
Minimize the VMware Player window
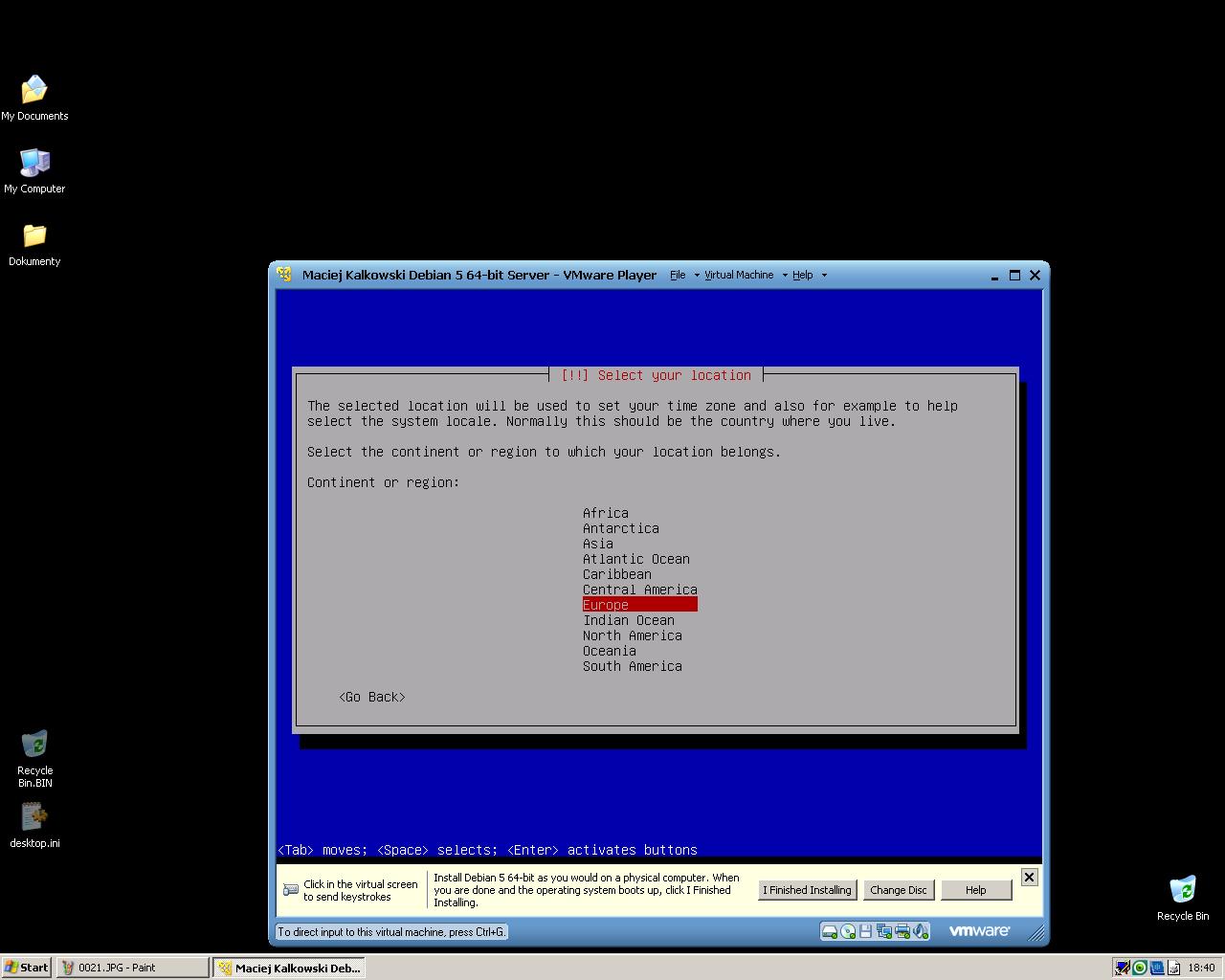995,275
